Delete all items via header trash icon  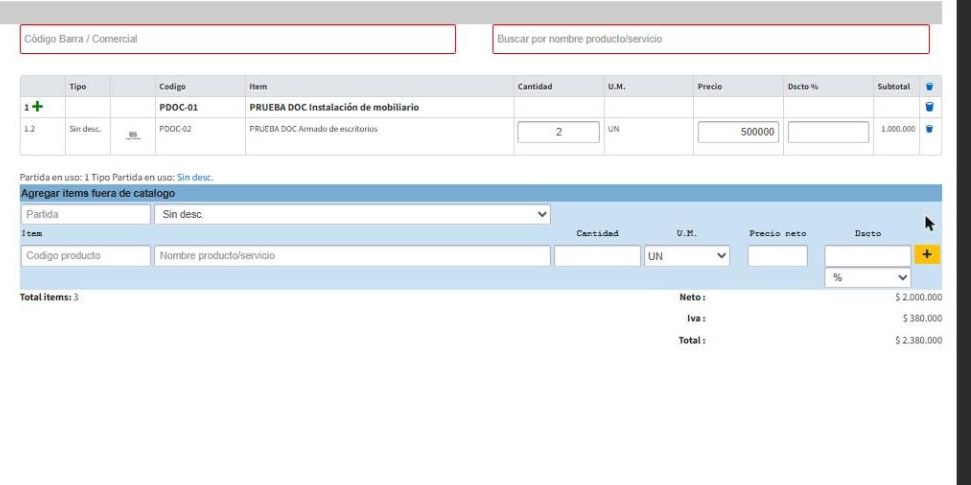[x=929, y=87]
